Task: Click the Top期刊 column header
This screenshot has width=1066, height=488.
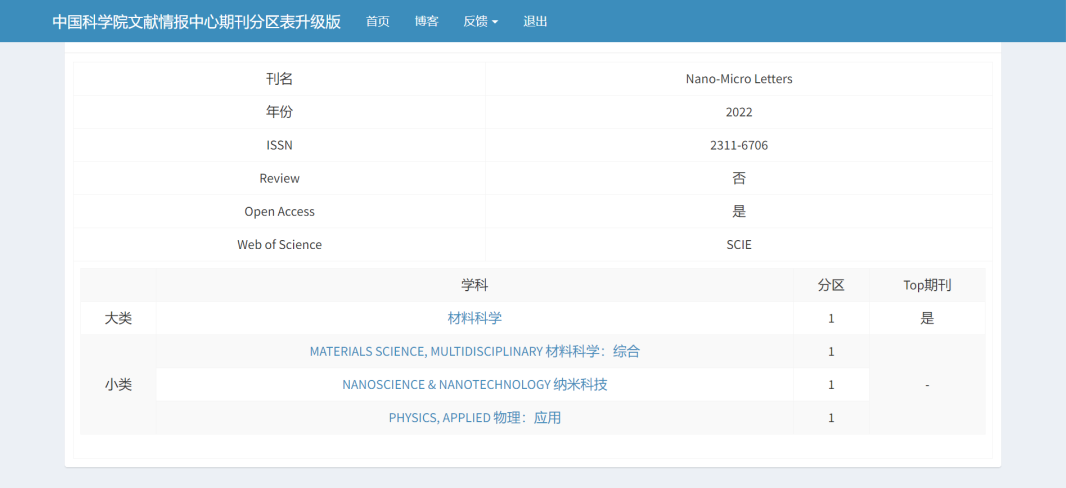Action: (927, 285)
